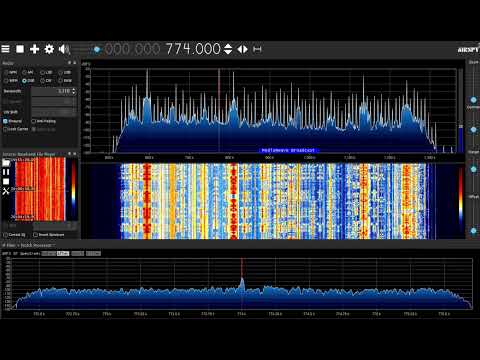Toggle tuning style left-right arrows icon
The image size is (480, 360).
coord(243,49)
